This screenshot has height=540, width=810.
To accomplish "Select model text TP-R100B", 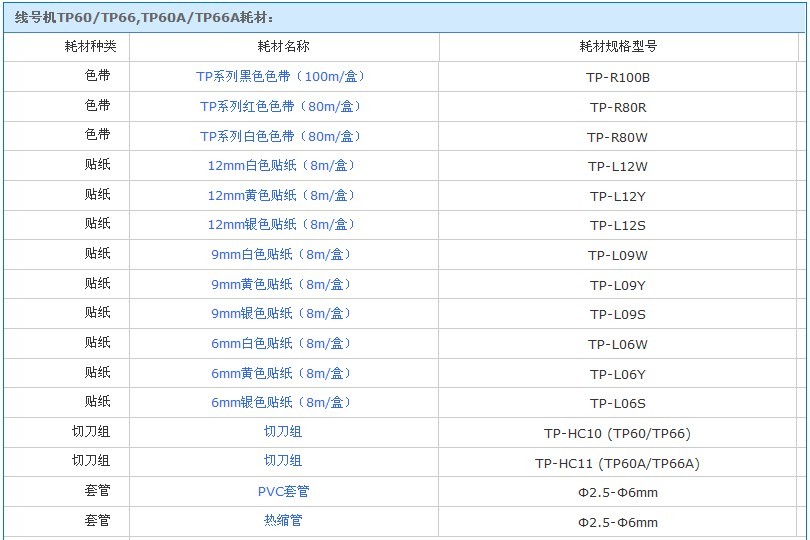I will click(x=618, y=78).
